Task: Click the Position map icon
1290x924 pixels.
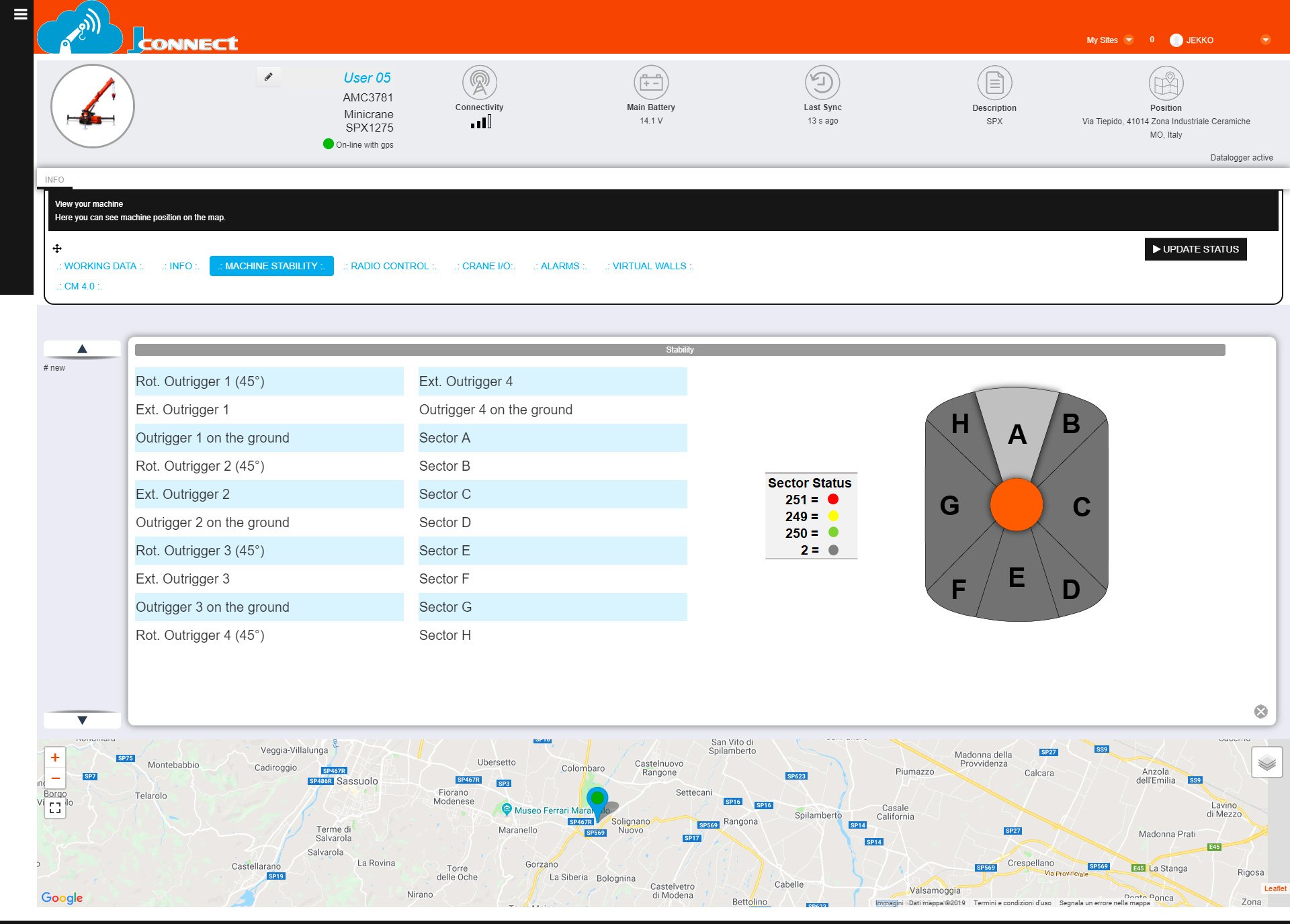Action: [x=1166, y=83]
